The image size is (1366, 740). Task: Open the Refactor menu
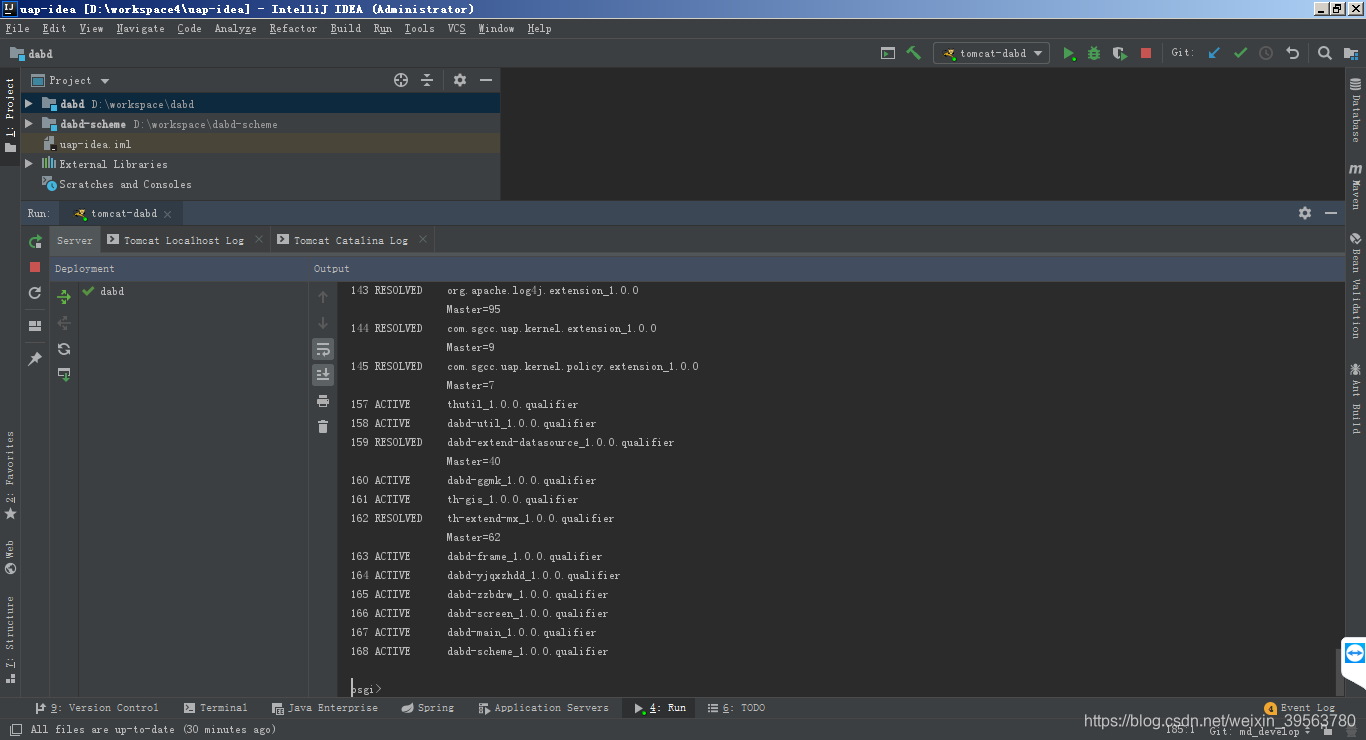pyautogui.click(x=293, y=28)
